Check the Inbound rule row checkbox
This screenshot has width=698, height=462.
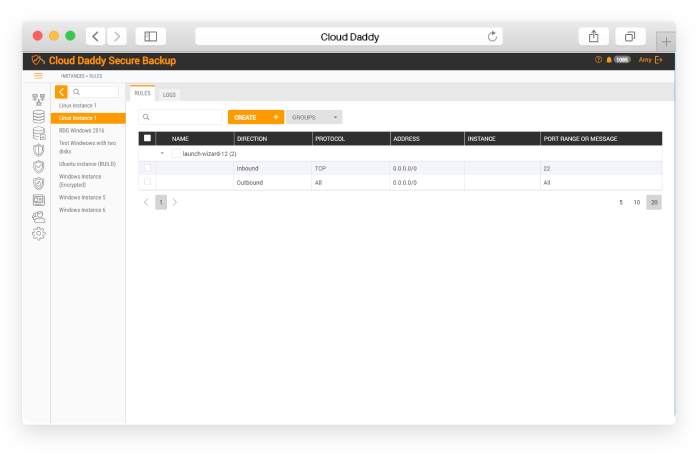(147, 168)
